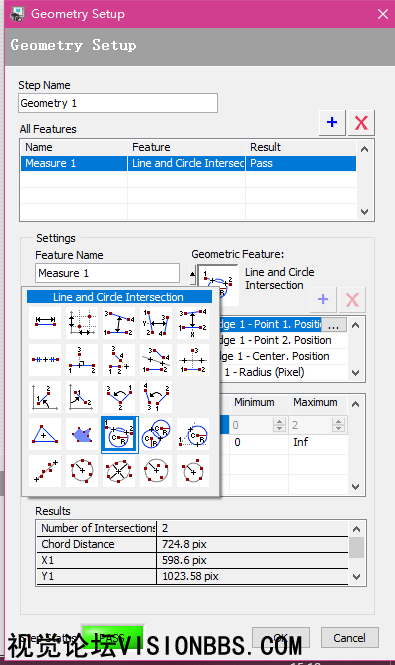Select the mid-point feature icon
Viewport: 395px width, 665px height.
(x=45, y=360)
